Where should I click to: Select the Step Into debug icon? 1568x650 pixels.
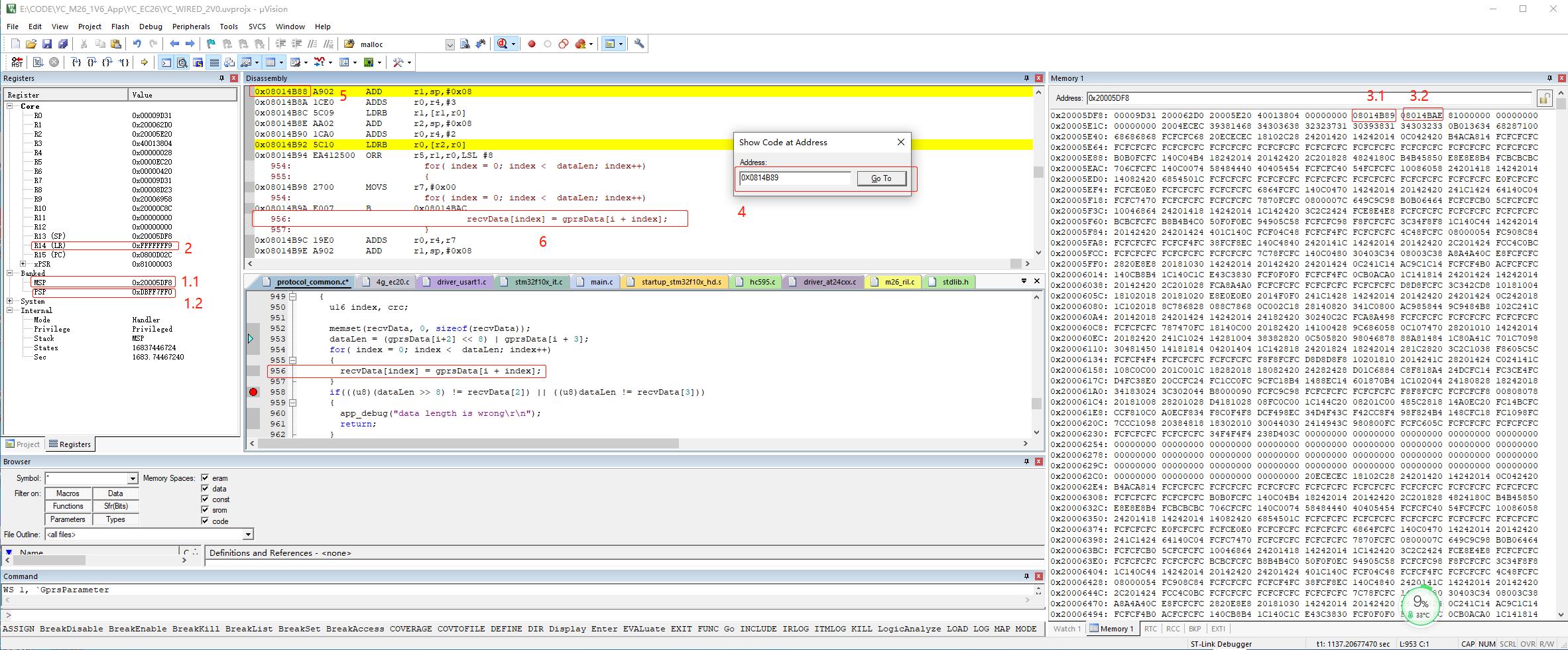click(x=75, y=62)
